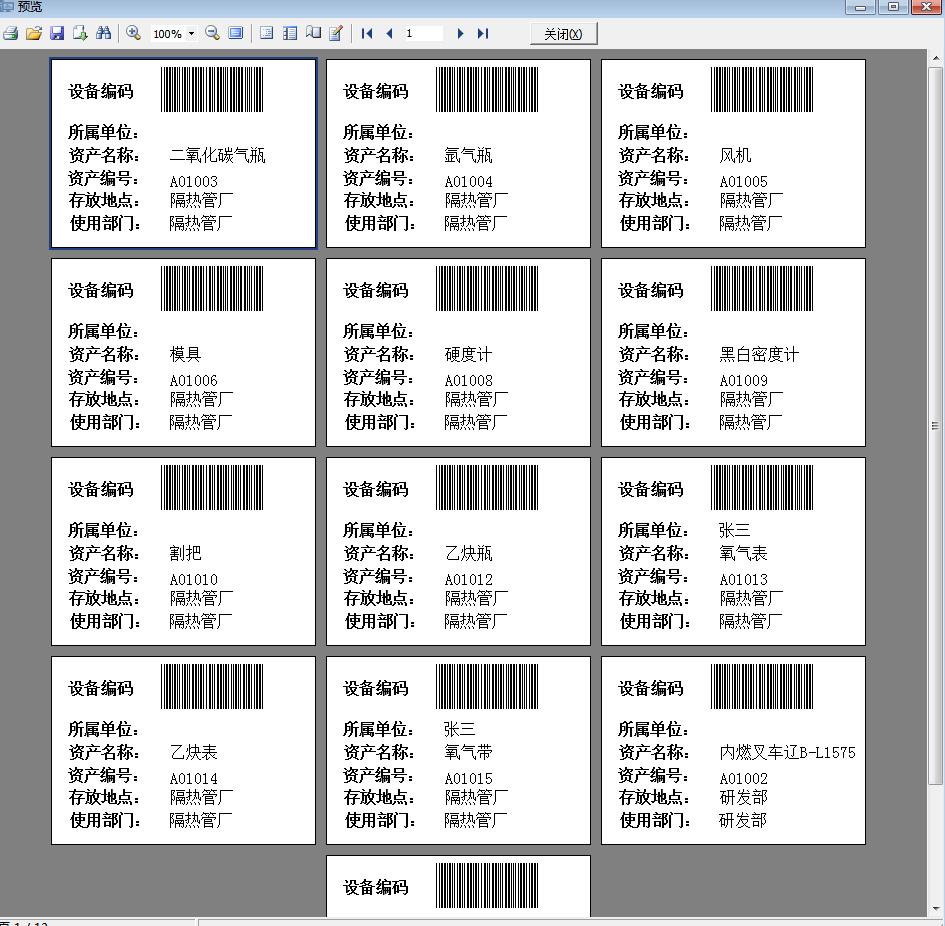Screen dimensions: 945x926
Task: Open Find with the binoculars icon
Action: click(x=103, y=33)
